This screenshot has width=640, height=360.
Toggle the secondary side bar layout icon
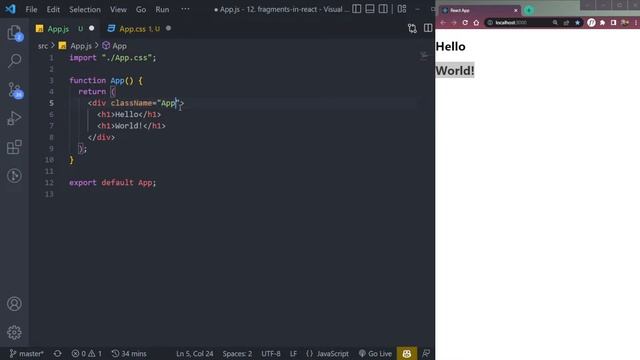click(x=383, y=9)
